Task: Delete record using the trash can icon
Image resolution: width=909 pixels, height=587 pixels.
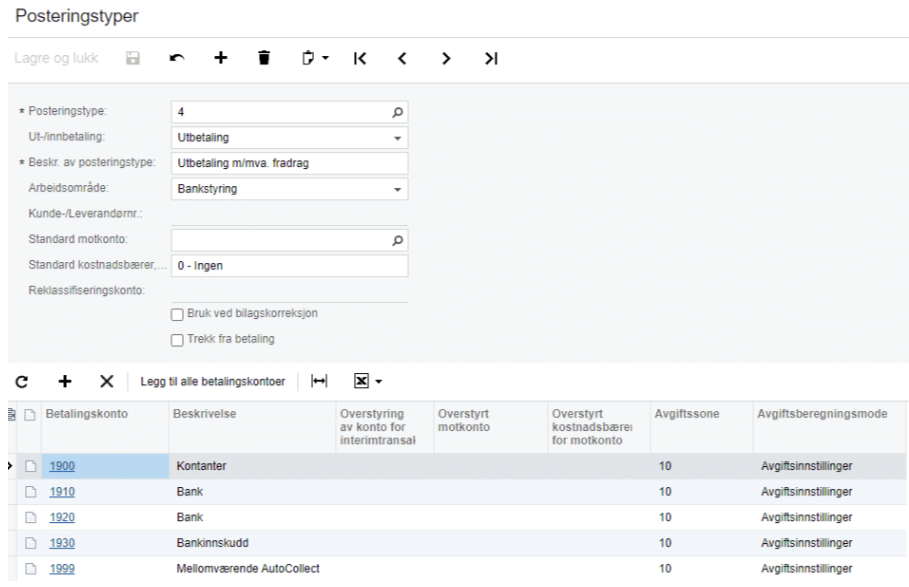Action: tap(264, 58)
